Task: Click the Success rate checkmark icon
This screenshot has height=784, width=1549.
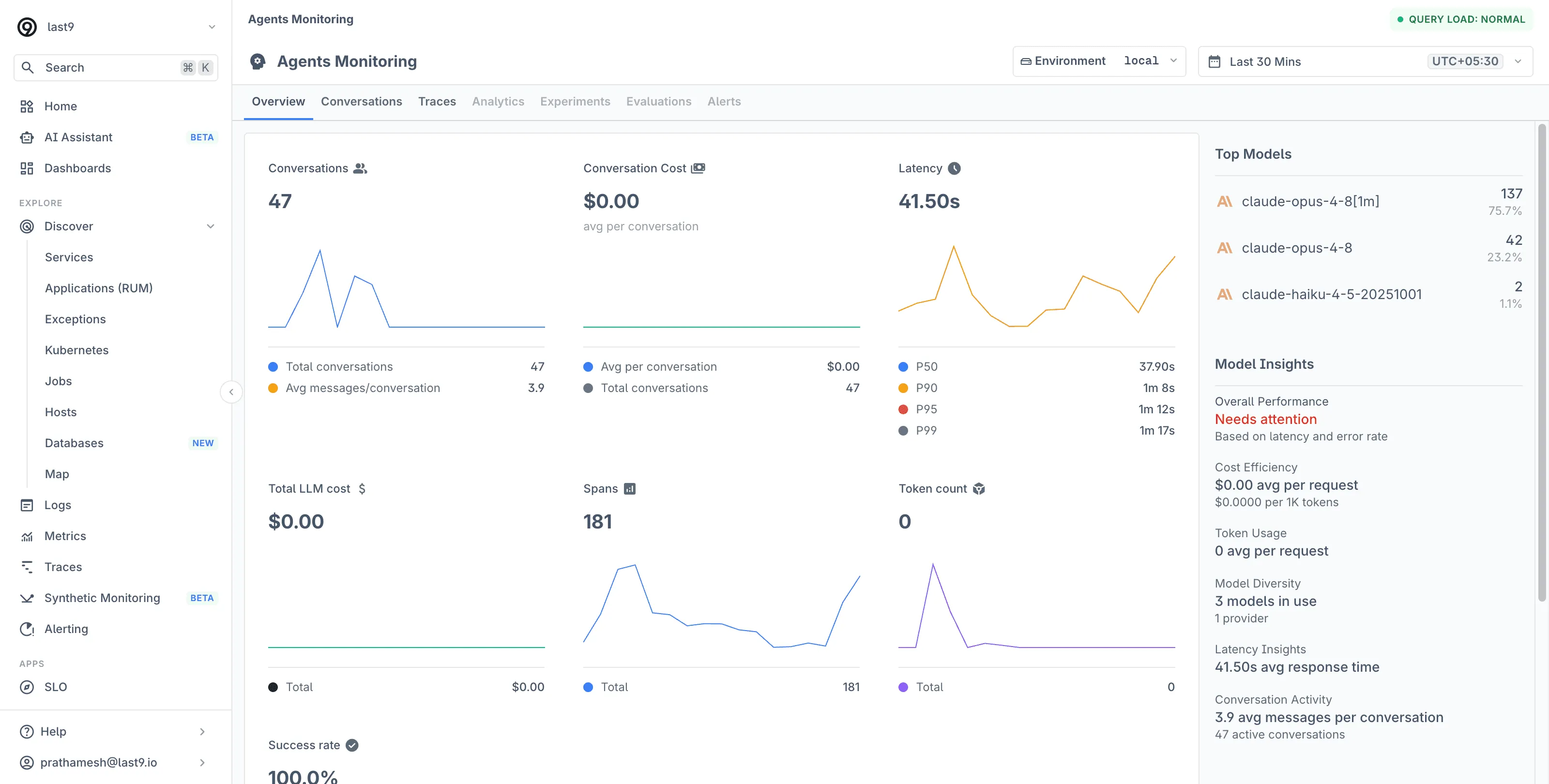Action: [352, 745]
